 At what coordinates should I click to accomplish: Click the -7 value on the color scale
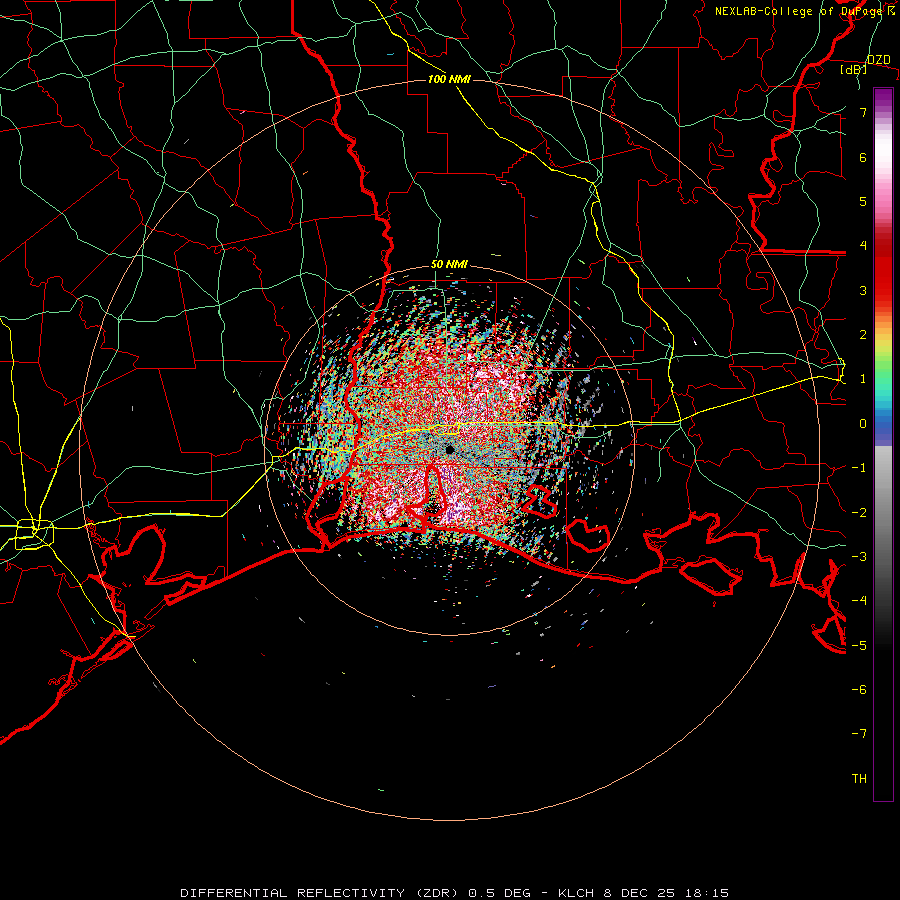click(x=859, y=734)
